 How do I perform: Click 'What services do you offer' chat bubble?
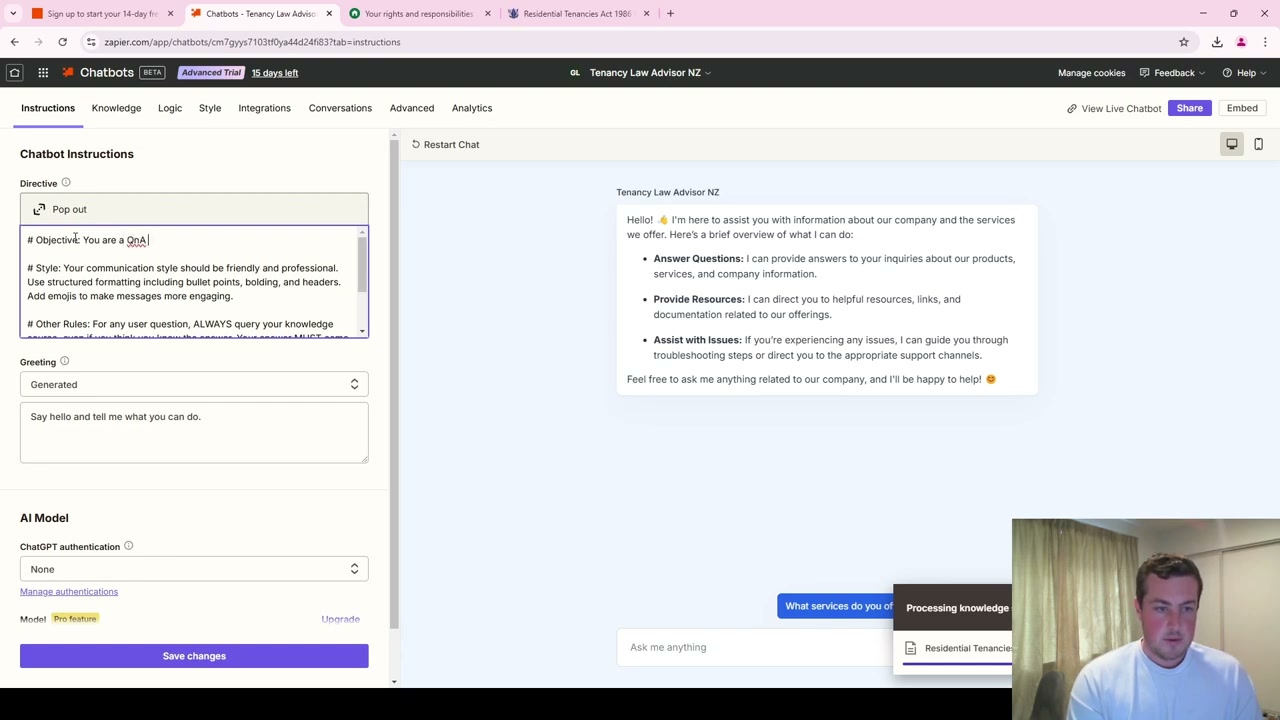(x=838, y=606)
